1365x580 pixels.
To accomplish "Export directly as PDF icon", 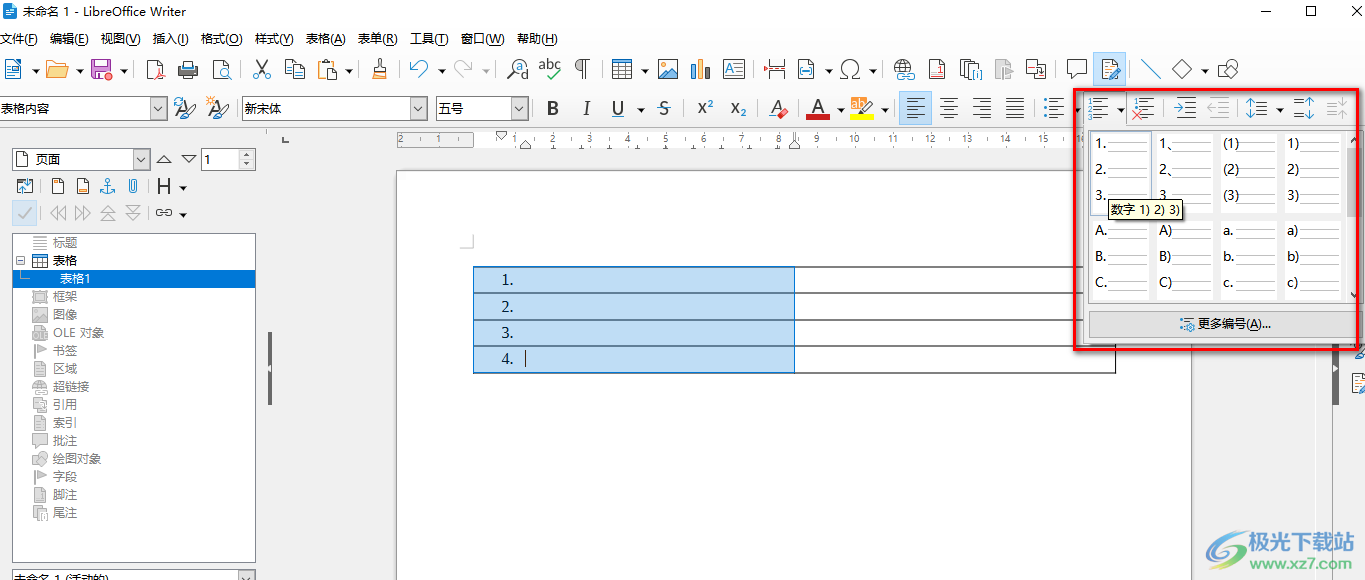I will [155, 69].
